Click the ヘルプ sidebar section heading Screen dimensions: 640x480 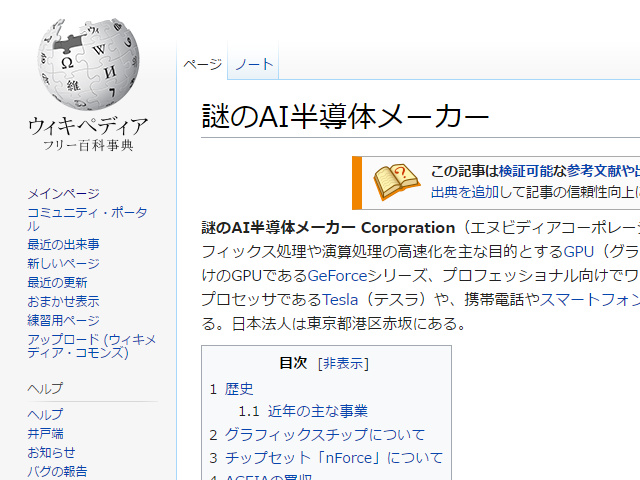[x=45, y=388]
